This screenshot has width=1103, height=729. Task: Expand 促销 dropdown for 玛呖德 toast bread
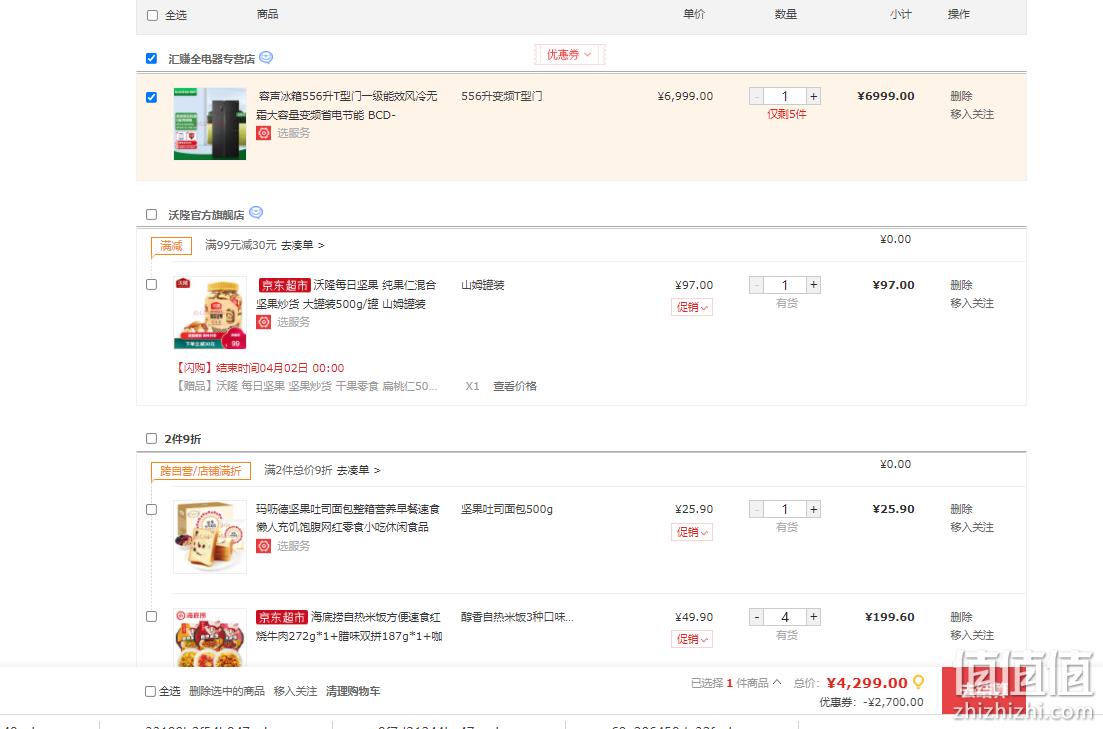[x=691, y=532]
